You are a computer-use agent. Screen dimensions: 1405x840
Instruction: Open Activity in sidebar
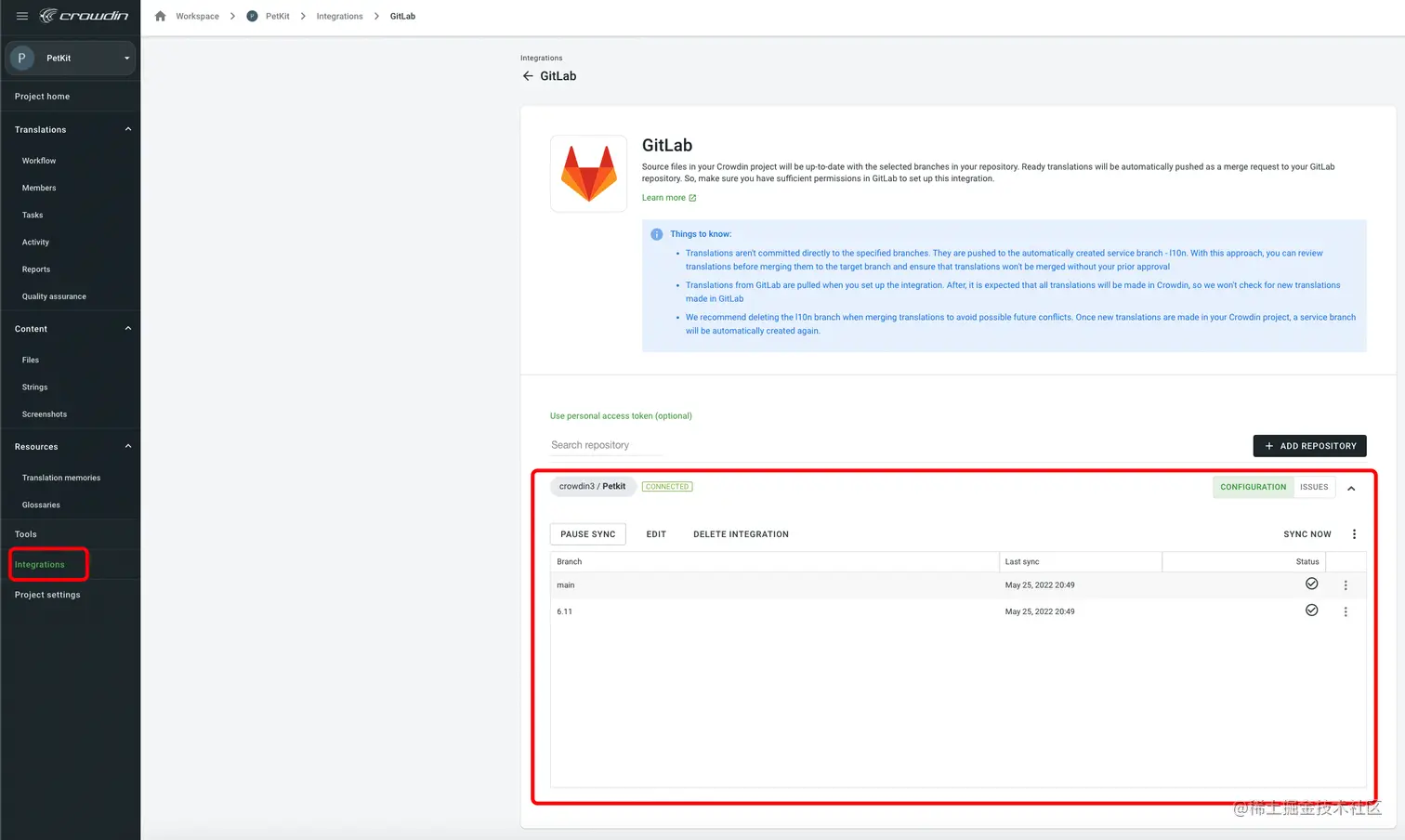pos(35,242)
